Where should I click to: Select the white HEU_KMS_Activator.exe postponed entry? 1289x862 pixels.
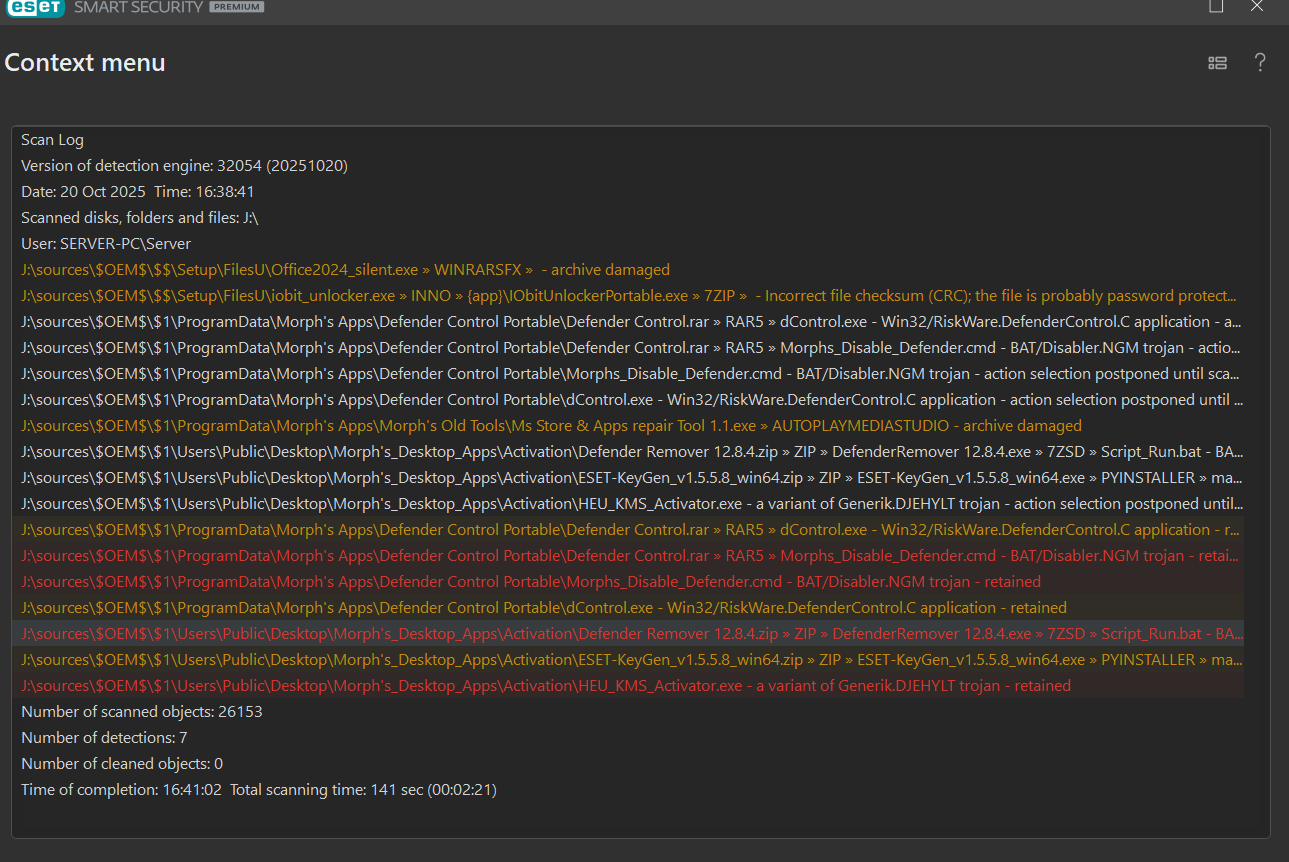pyautogui.click(x=630, y=504)
